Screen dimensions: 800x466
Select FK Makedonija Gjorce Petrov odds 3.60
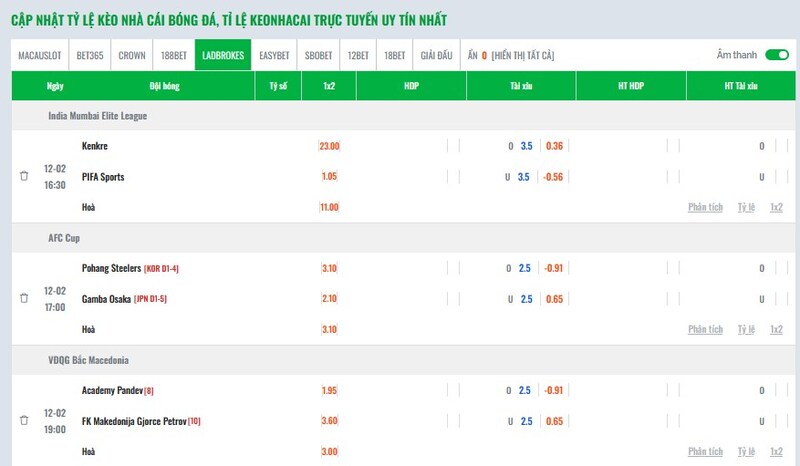tap(330, 421)
